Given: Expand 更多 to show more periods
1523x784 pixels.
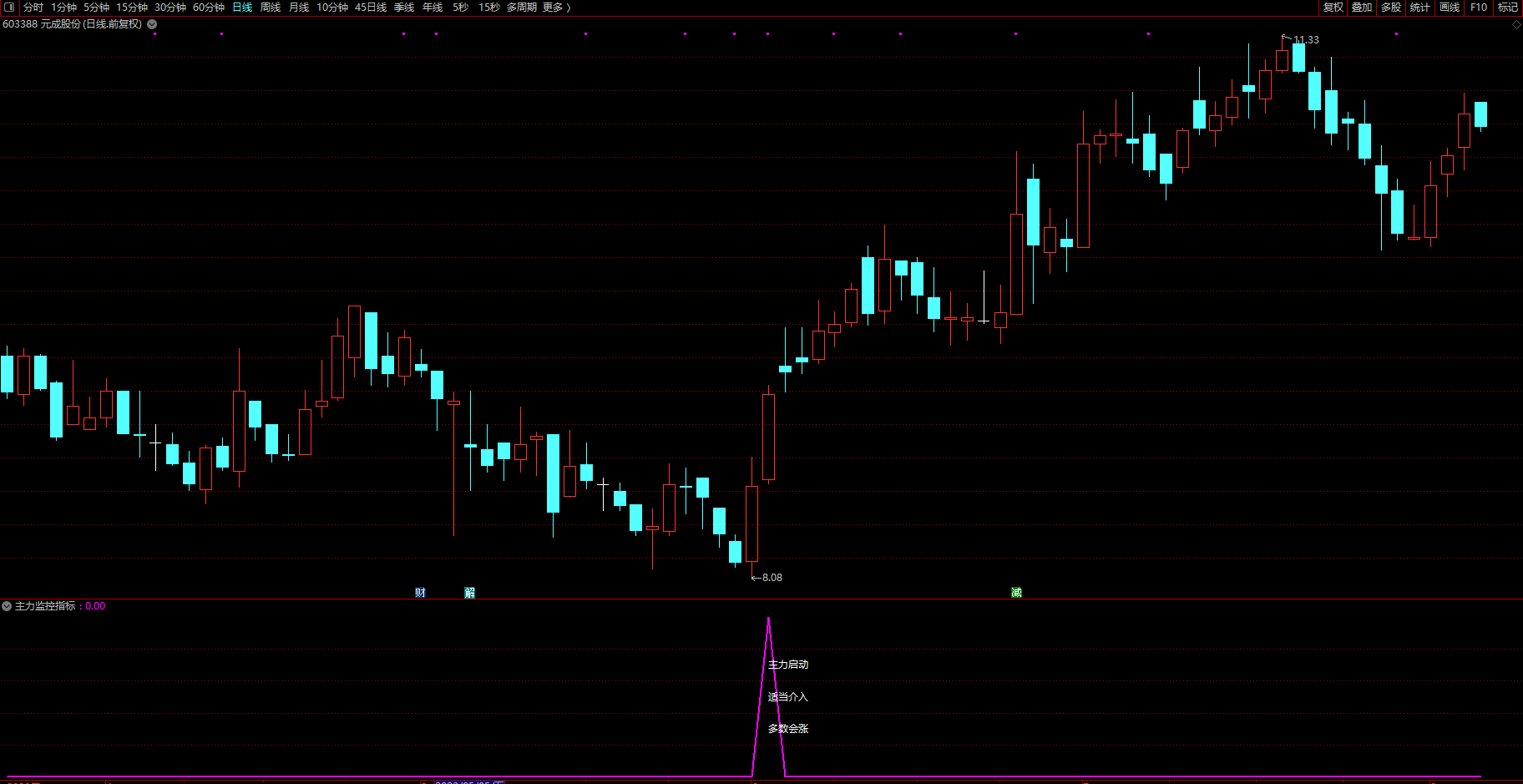Looking at the screenshot, I should (557, 7).
